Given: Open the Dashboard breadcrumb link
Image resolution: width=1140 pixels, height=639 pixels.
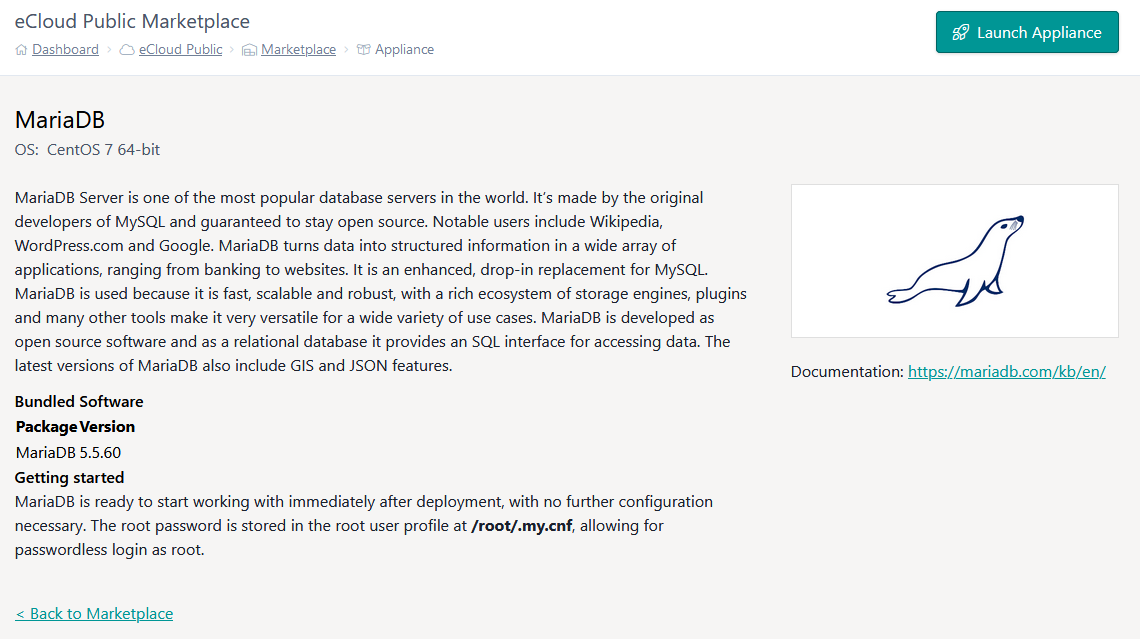Looking at the screenshot, I should (x=65, y=50).
